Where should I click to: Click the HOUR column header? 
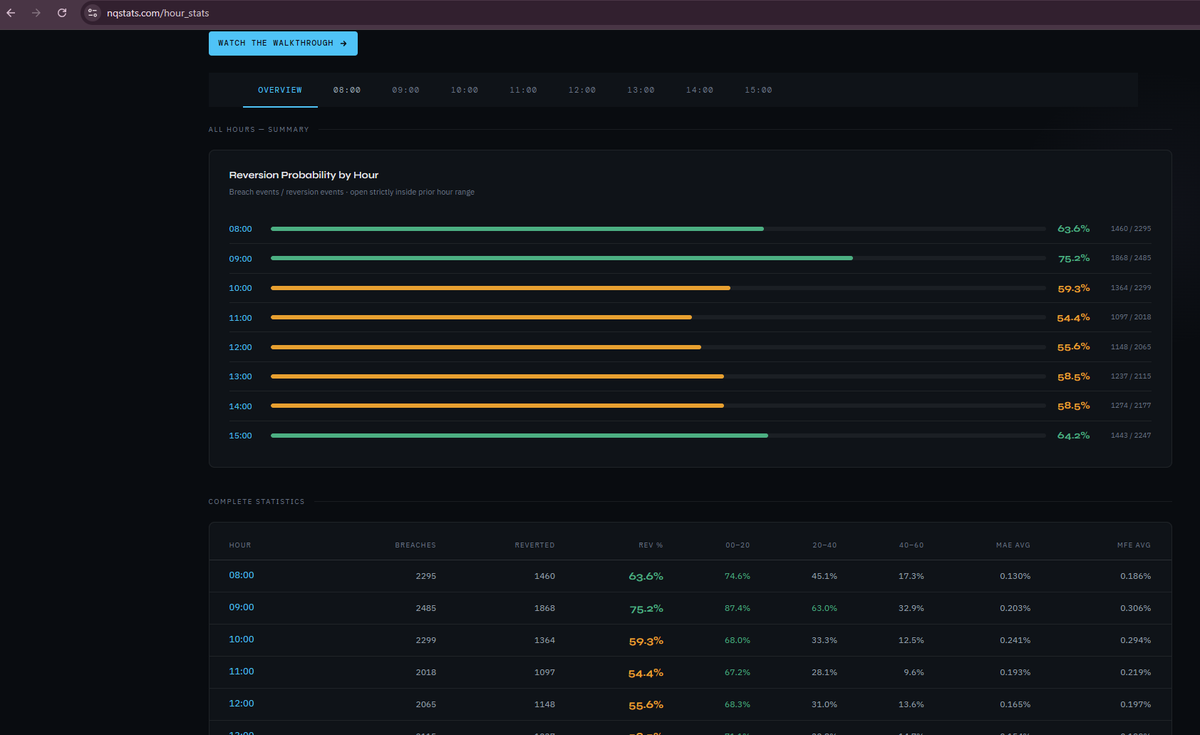click(x=240, y=545)
